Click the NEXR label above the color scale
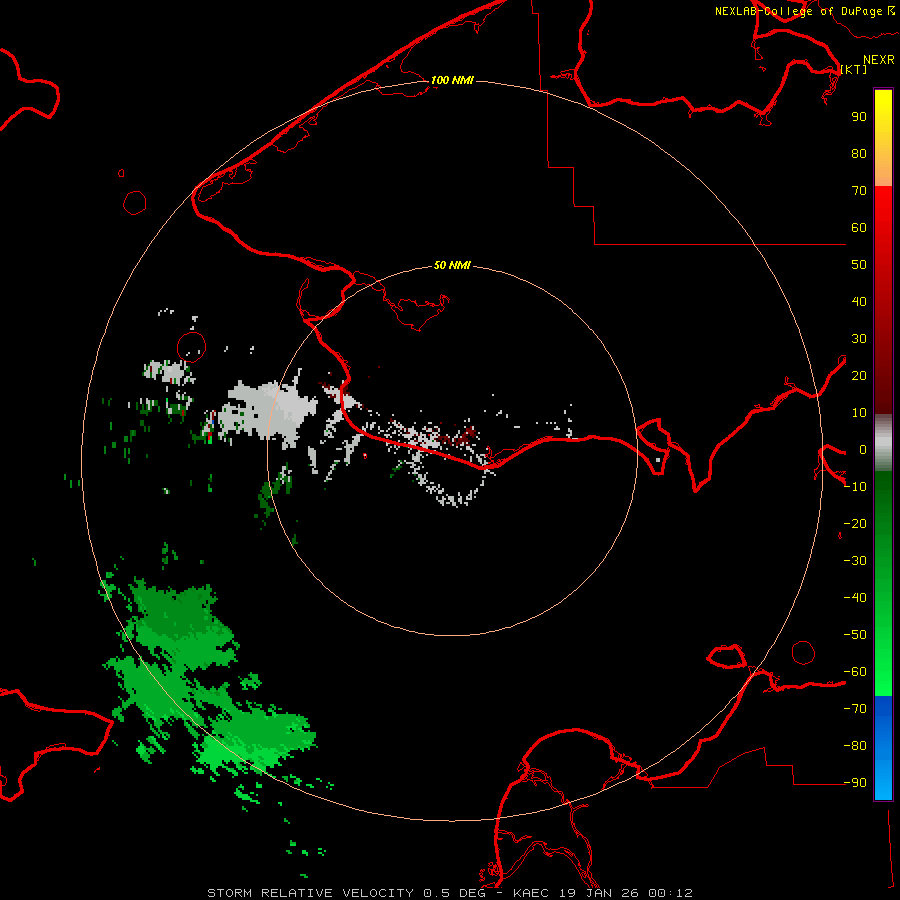 [879, 60]
